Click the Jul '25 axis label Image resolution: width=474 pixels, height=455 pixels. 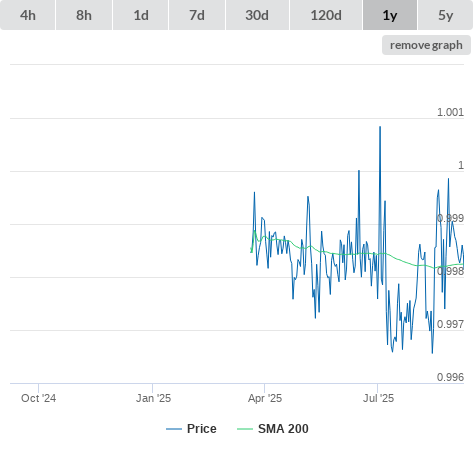[378, 398]
